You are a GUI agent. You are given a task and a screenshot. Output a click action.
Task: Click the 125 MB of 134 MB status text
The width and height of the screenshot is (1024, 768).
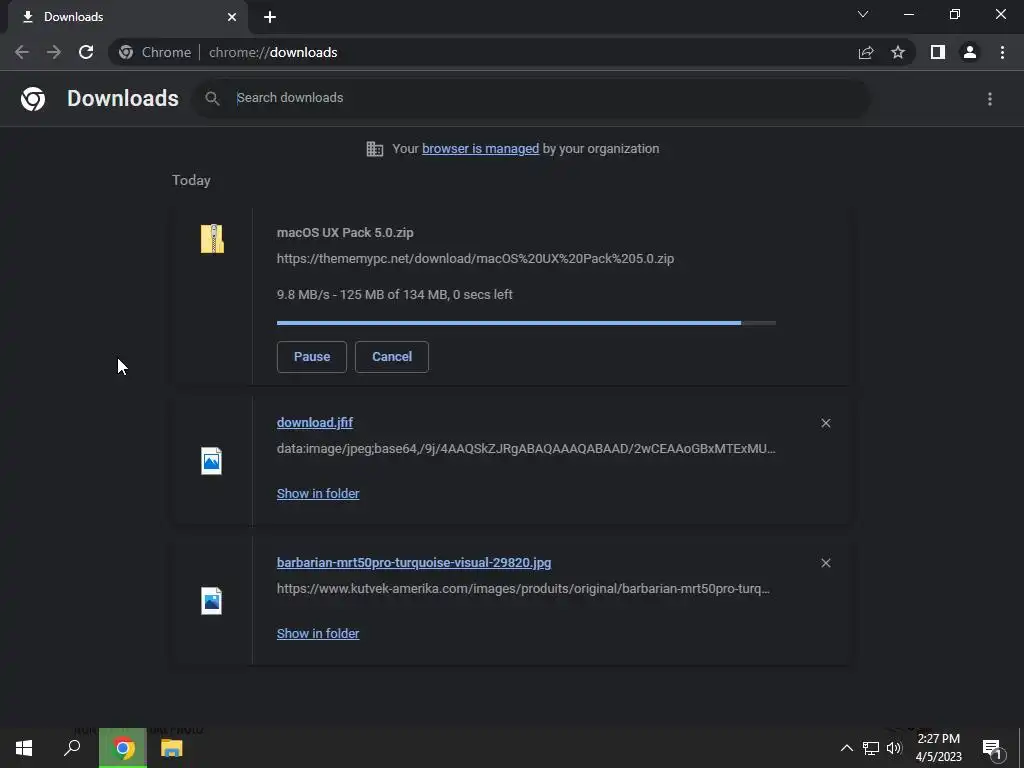(394, 295)
